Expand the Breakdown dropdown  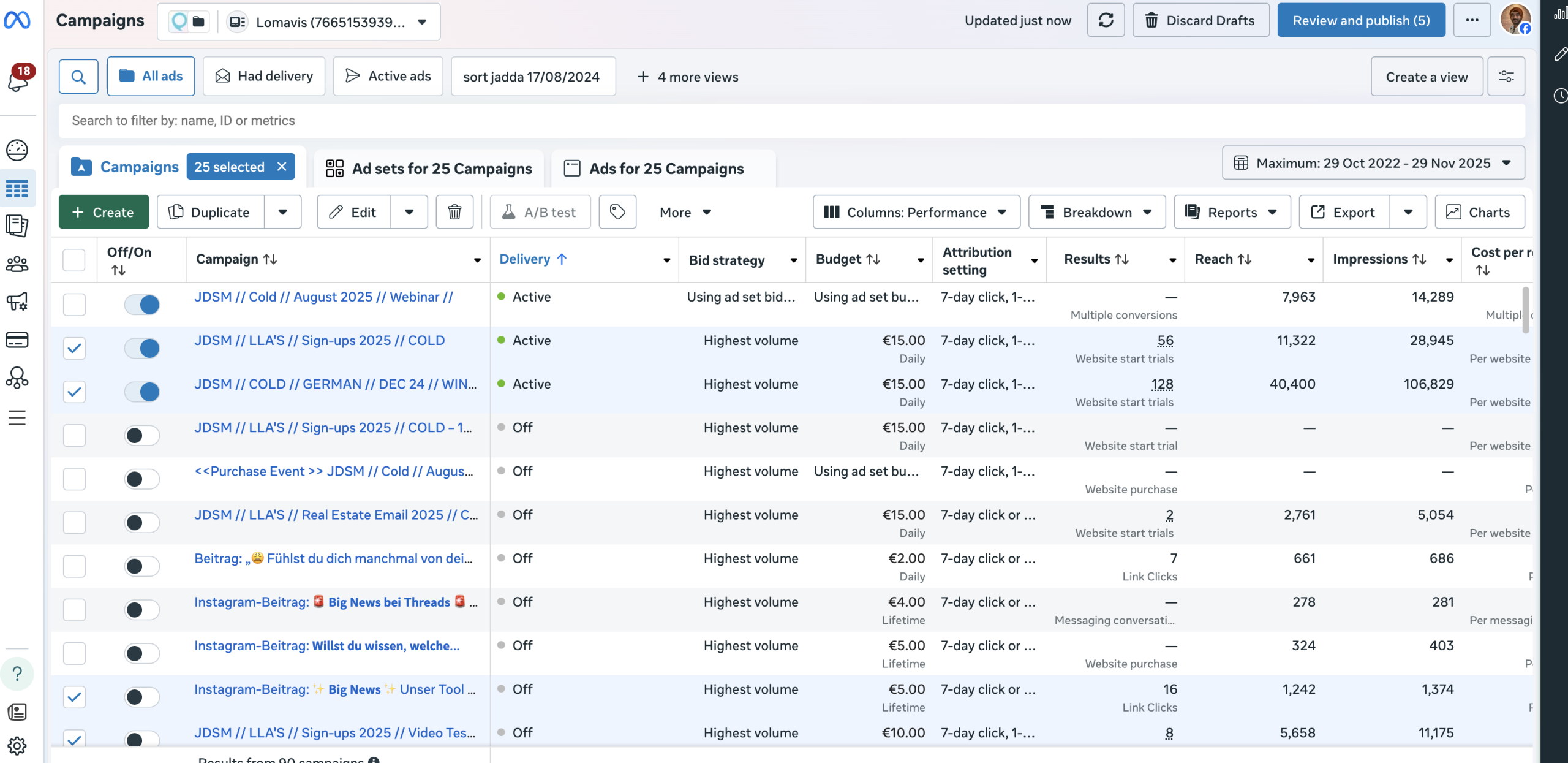pyautogui.click(x=1096, y=212)
